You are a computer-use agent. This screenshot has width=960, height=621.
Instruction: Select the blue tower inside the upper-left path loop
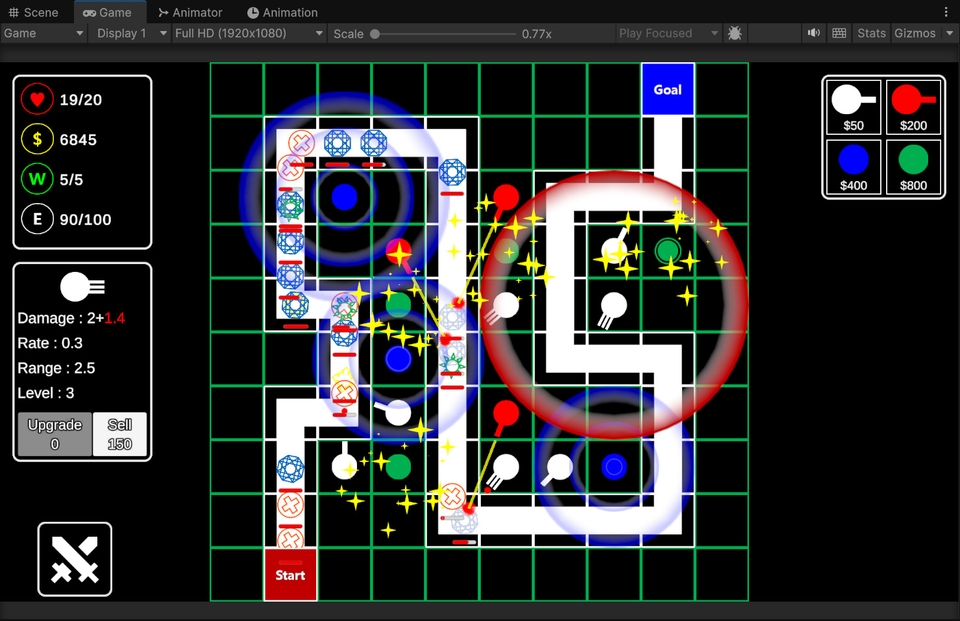(x=344, y=197)
